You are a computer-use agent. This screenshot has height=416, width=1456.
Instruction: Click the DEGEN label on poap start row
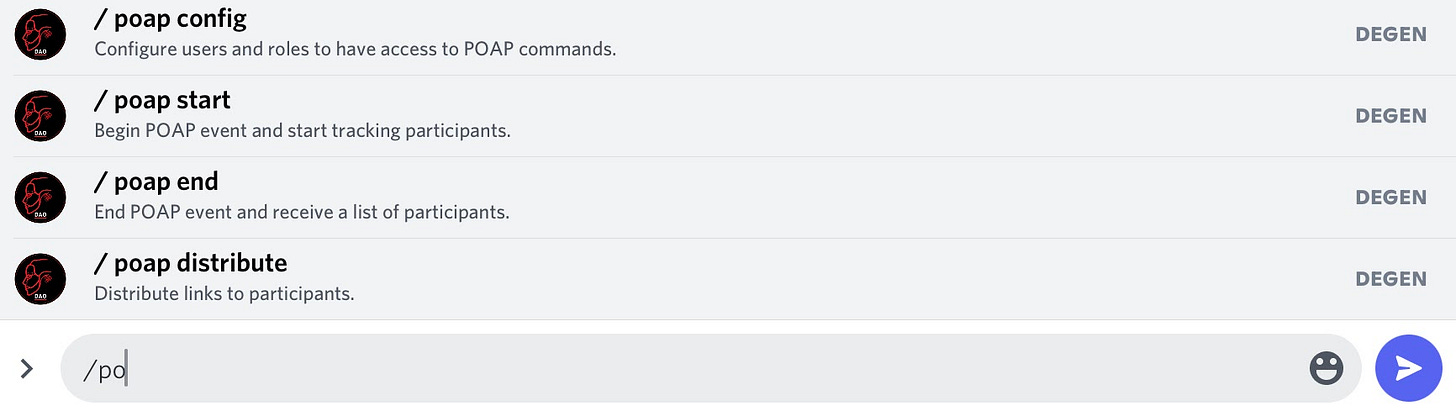[1390, 116]
